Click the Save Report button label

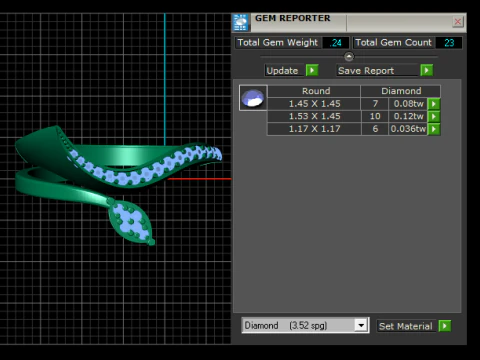pyautogui.click(x=377, y=70)
